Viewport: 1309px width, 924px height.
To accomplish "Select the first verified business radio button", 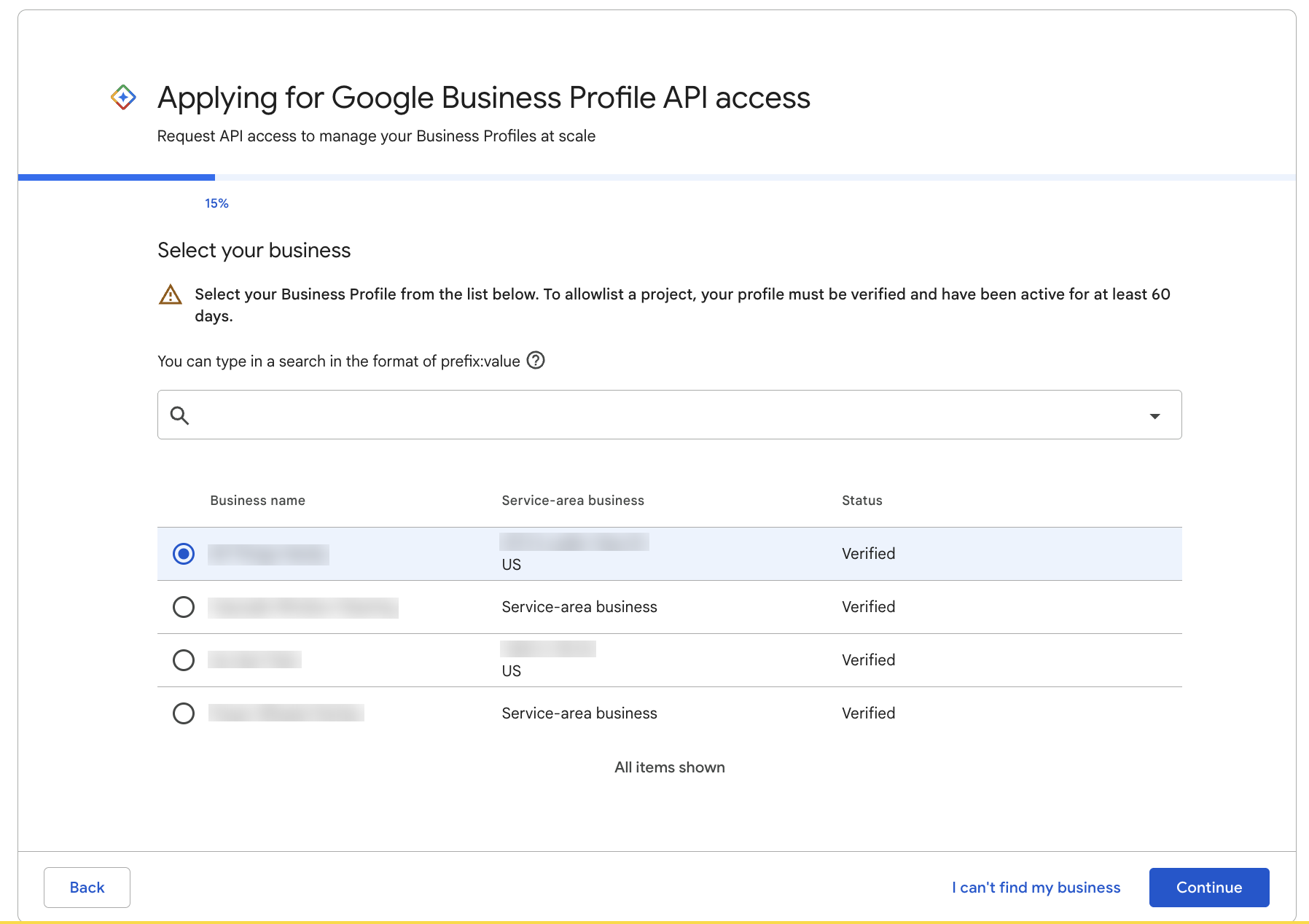I will (x=184, y=554).
